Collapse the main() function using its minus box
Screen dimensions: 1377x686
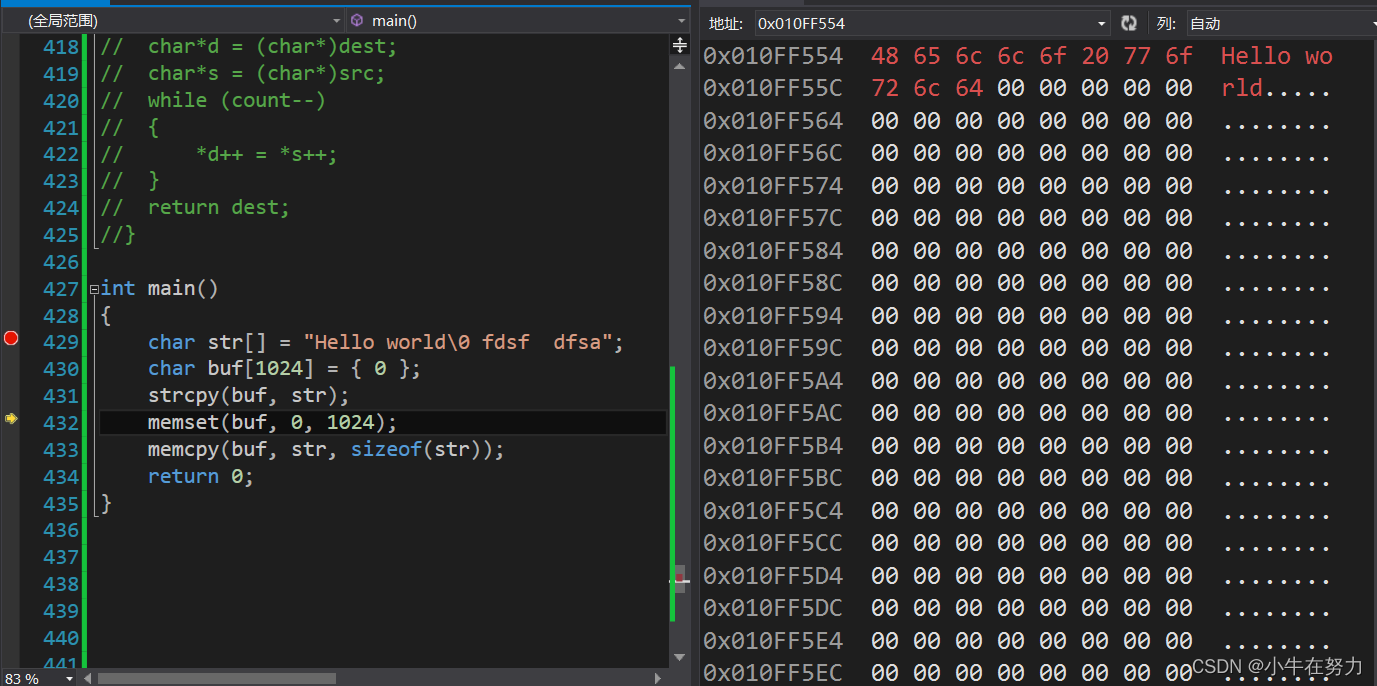tap(93, 289)
